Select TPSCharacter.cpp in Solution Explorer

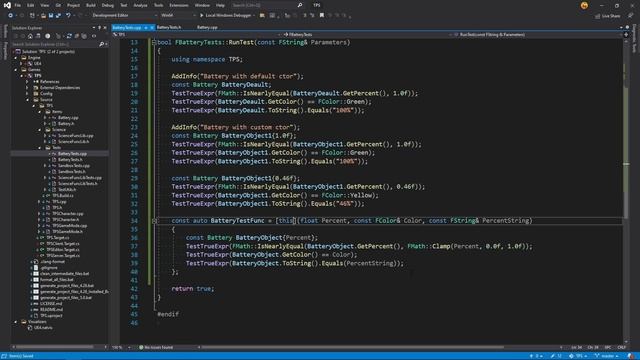(x=67, y=213)
